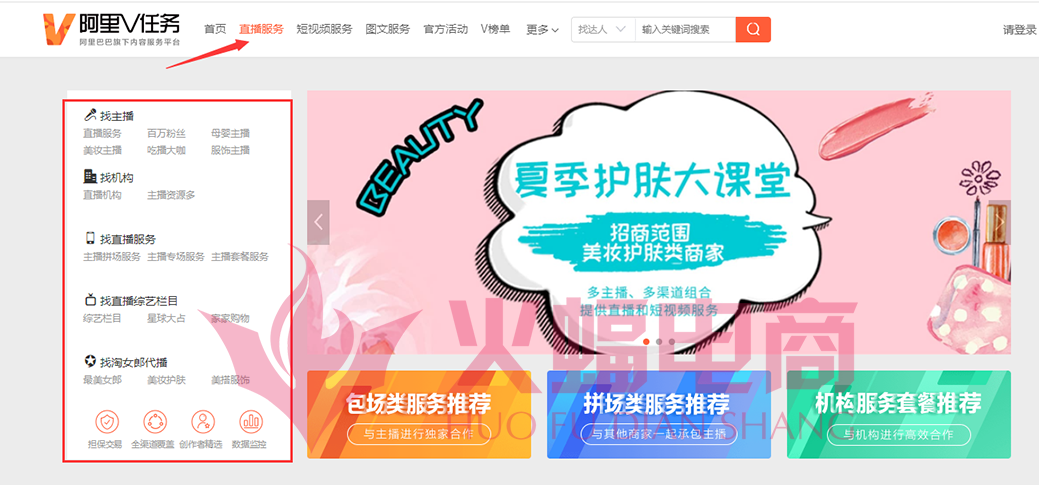Click the 阿里V任务 logo

111,30
